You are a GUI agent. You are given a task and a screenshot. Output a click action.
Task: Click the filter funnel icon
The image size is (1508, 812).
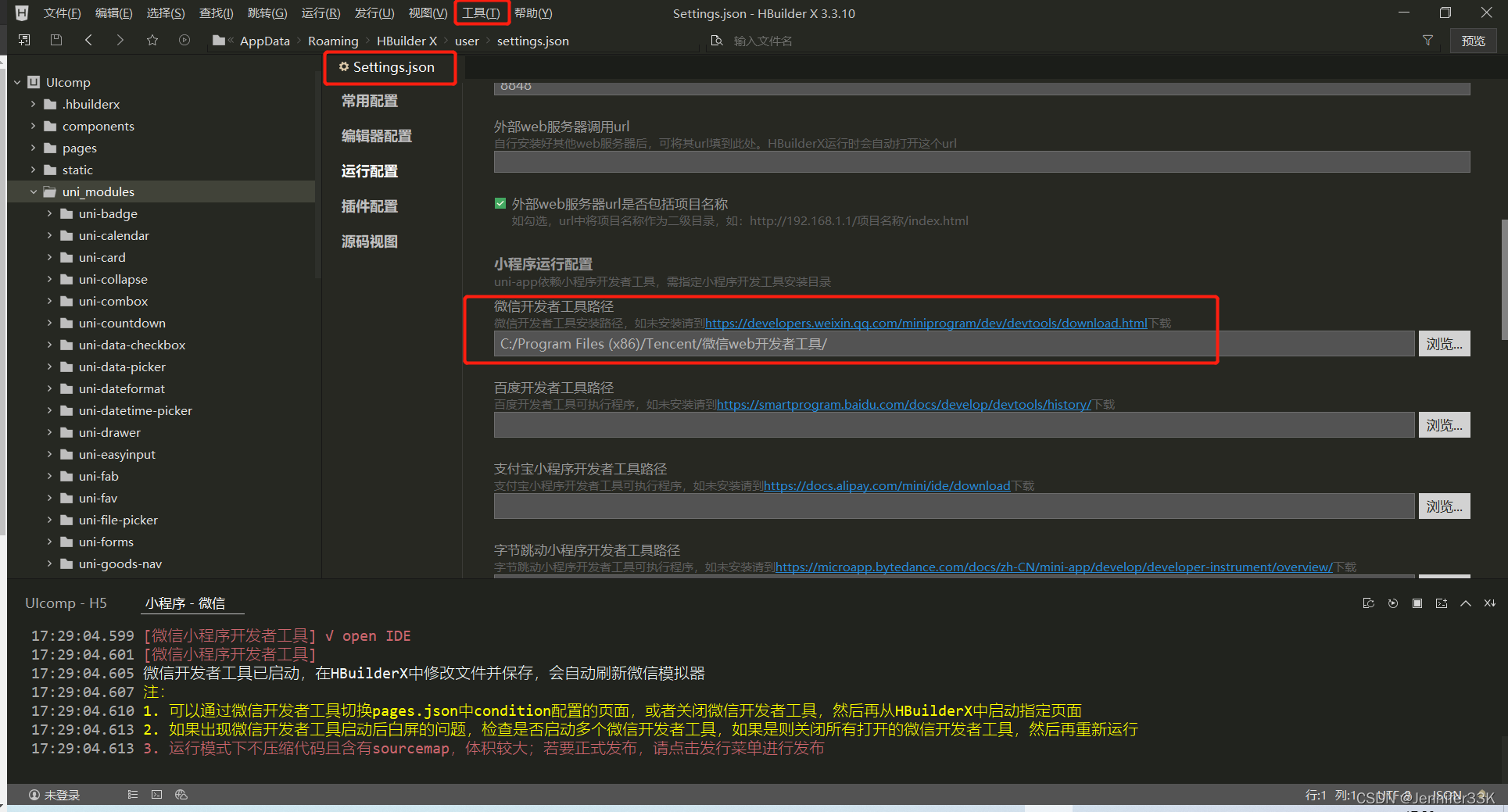[x=1427, y=40]
